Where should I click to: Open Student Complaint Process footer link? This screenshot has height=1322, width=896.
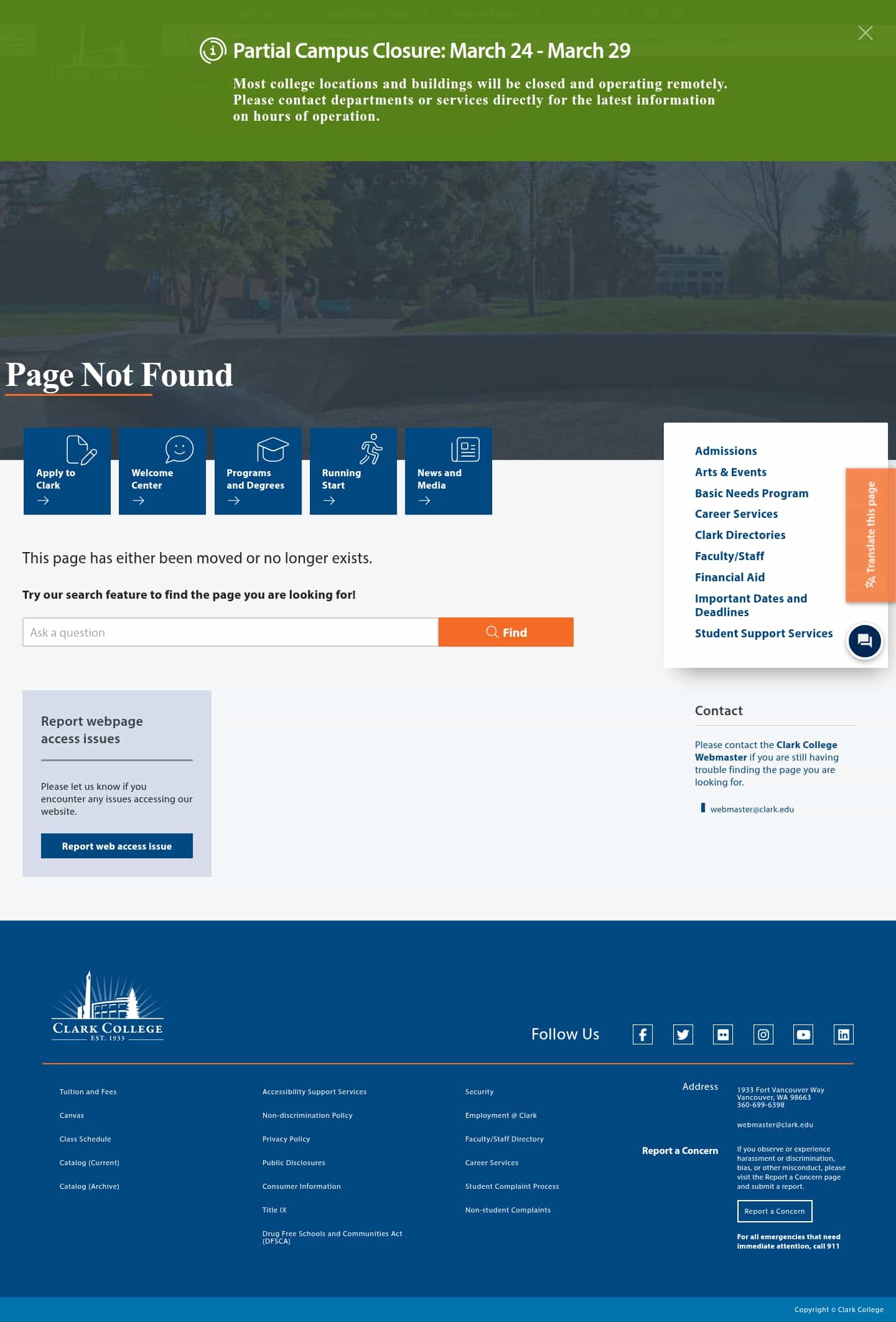(512, 1186)
